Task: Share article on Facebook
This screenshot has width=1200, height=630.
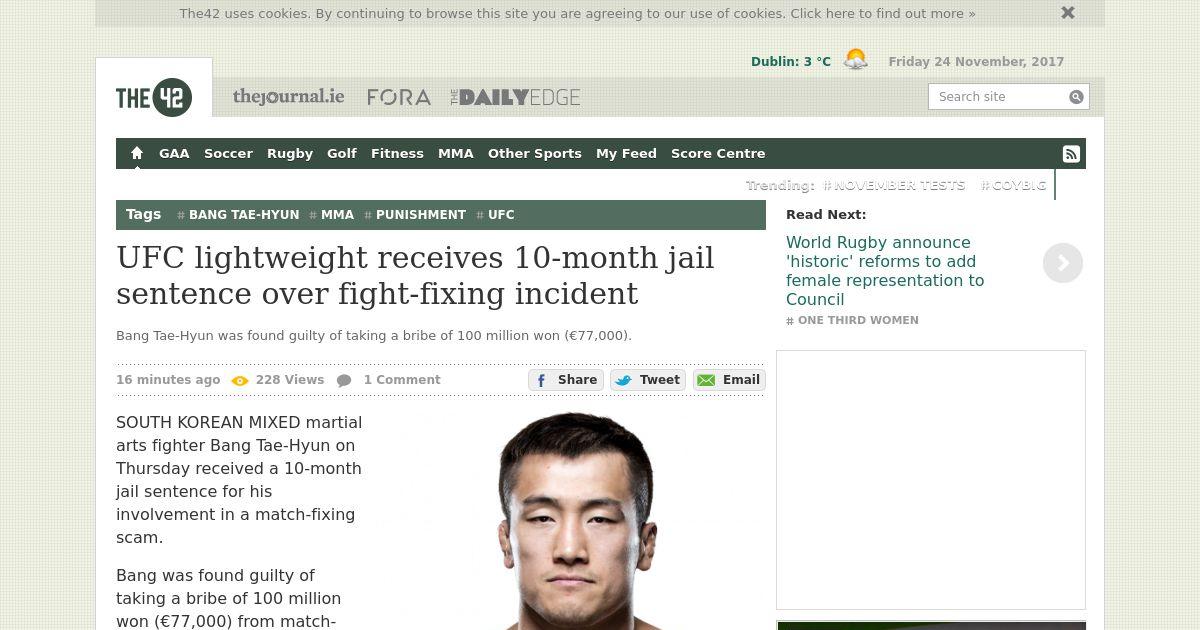Action: click(565, 380)
